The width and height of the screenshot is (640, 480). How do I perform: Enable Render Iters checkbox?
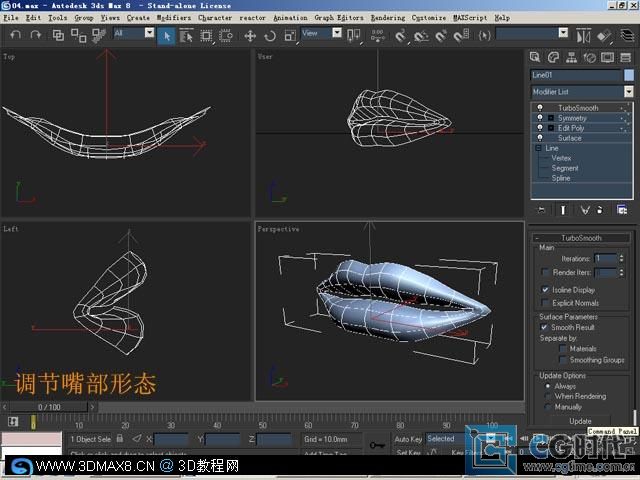pos(544,272)
